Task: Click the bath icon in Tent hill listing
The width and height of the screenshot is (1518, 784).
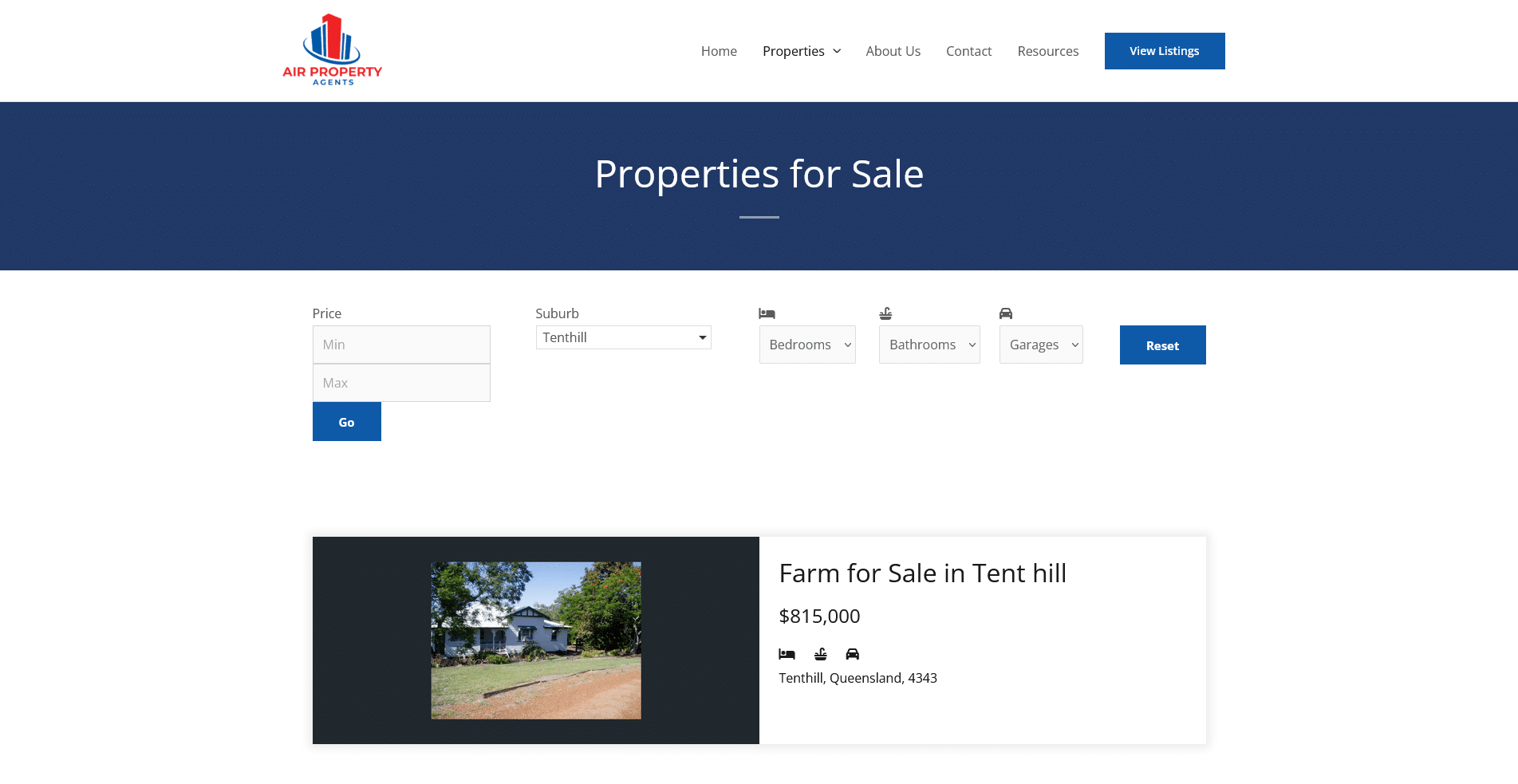Action: [821, 654]
